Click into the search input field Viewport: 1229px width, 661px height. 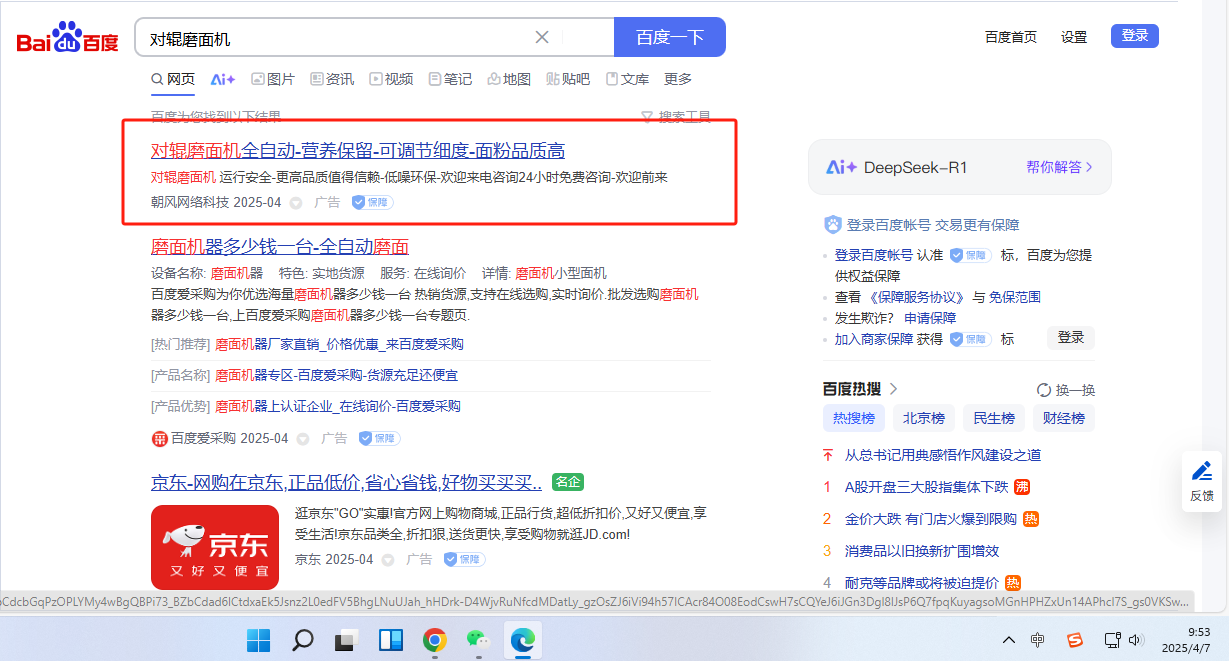coord(335,38)
